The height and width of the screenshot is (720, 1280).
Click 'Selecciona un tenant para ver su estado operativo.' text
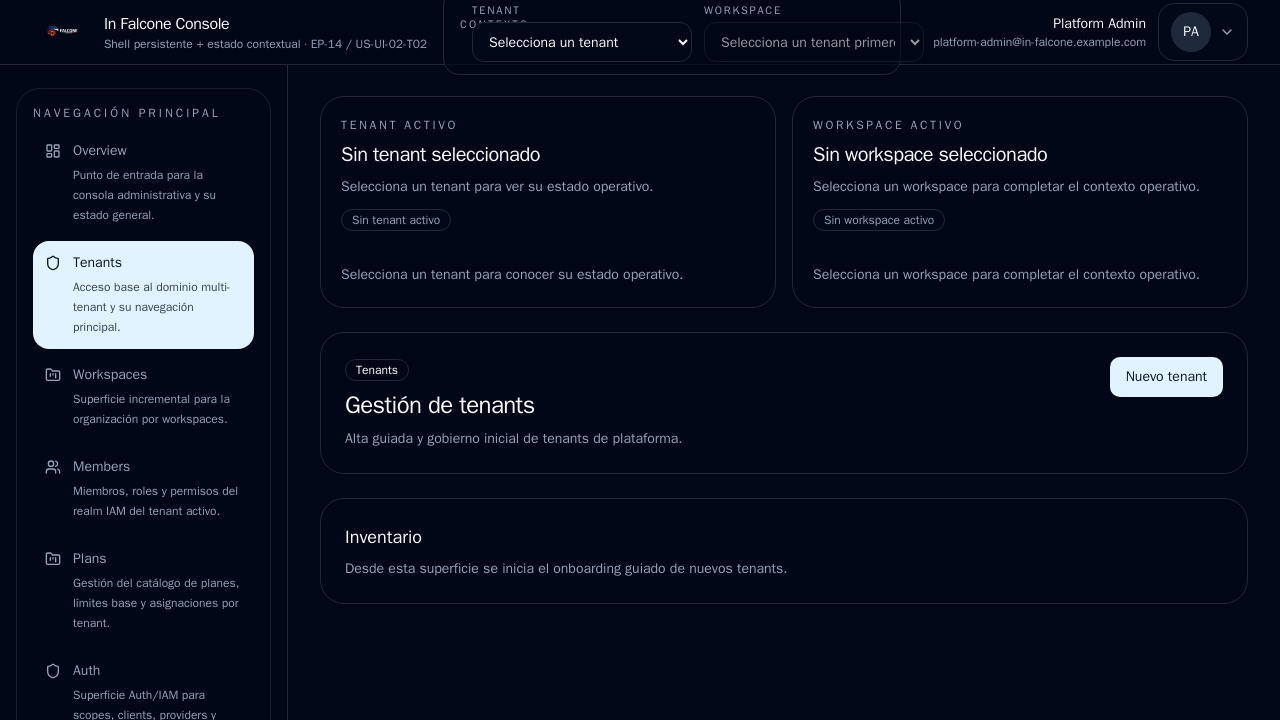pyautogui.click(x=497, y=187)
